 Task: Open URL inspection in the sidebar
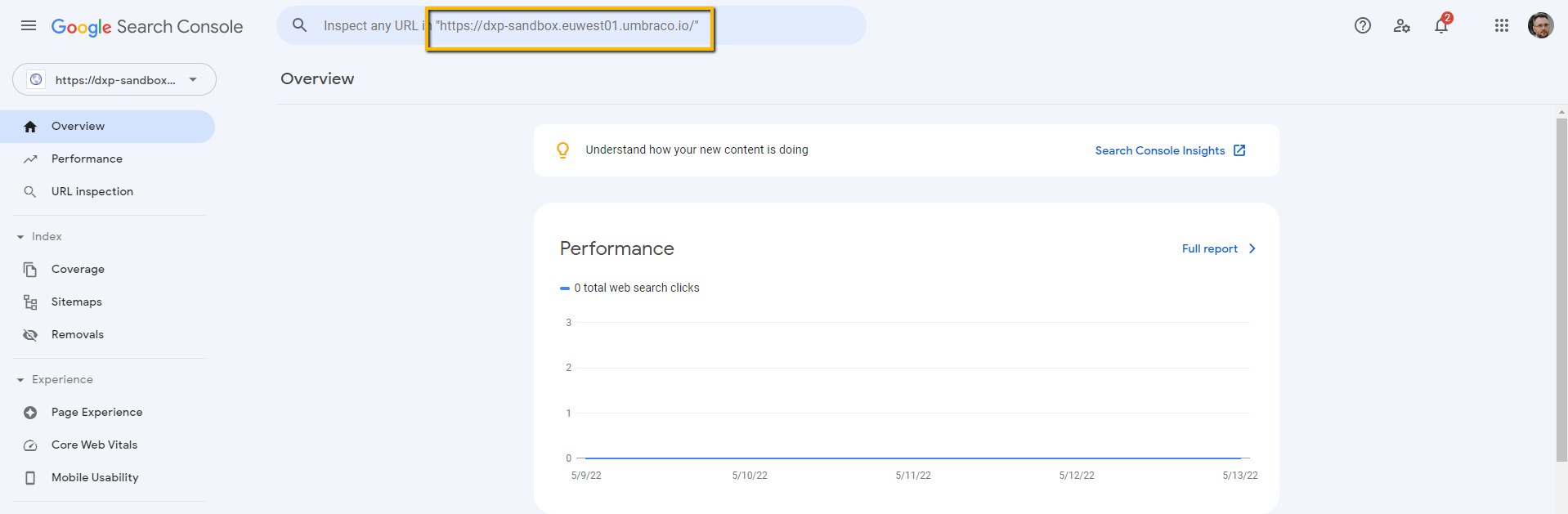click(x=107, y=191)
